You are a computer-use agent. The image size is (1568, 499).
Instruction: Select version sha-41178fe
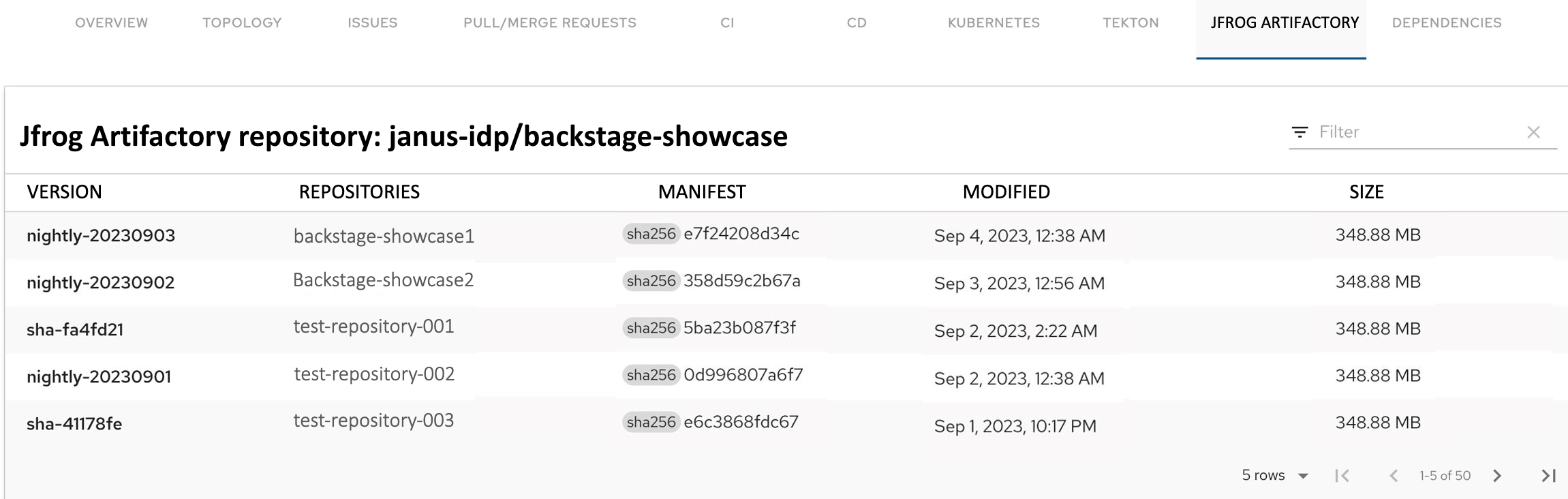coord(74,424)
